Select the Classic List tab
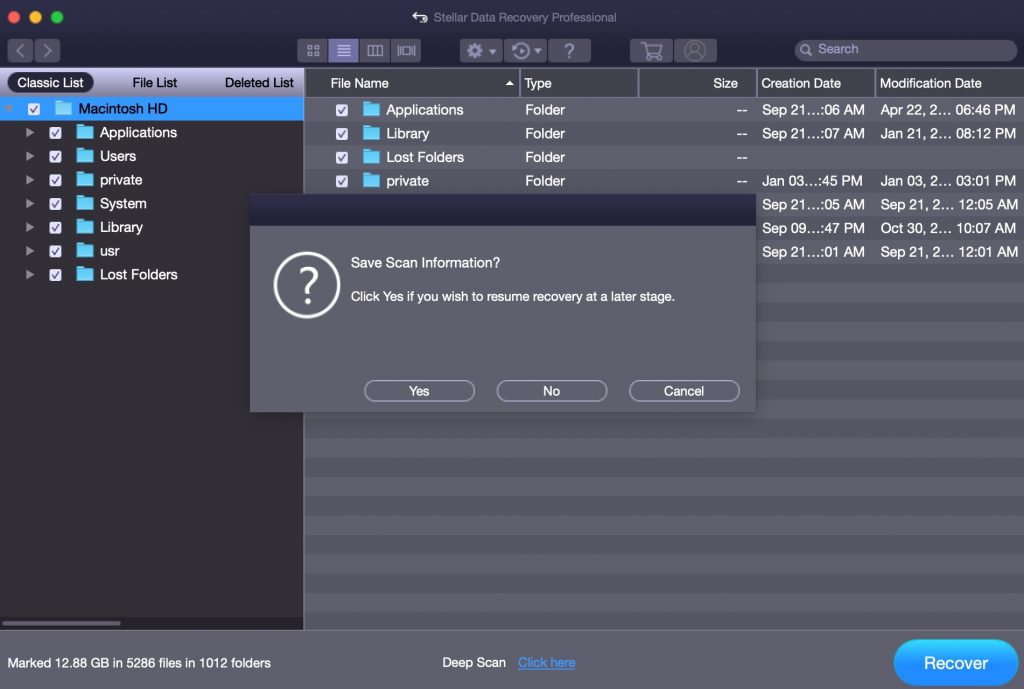Screen dimensions: 1024x689 coord(50,82)
